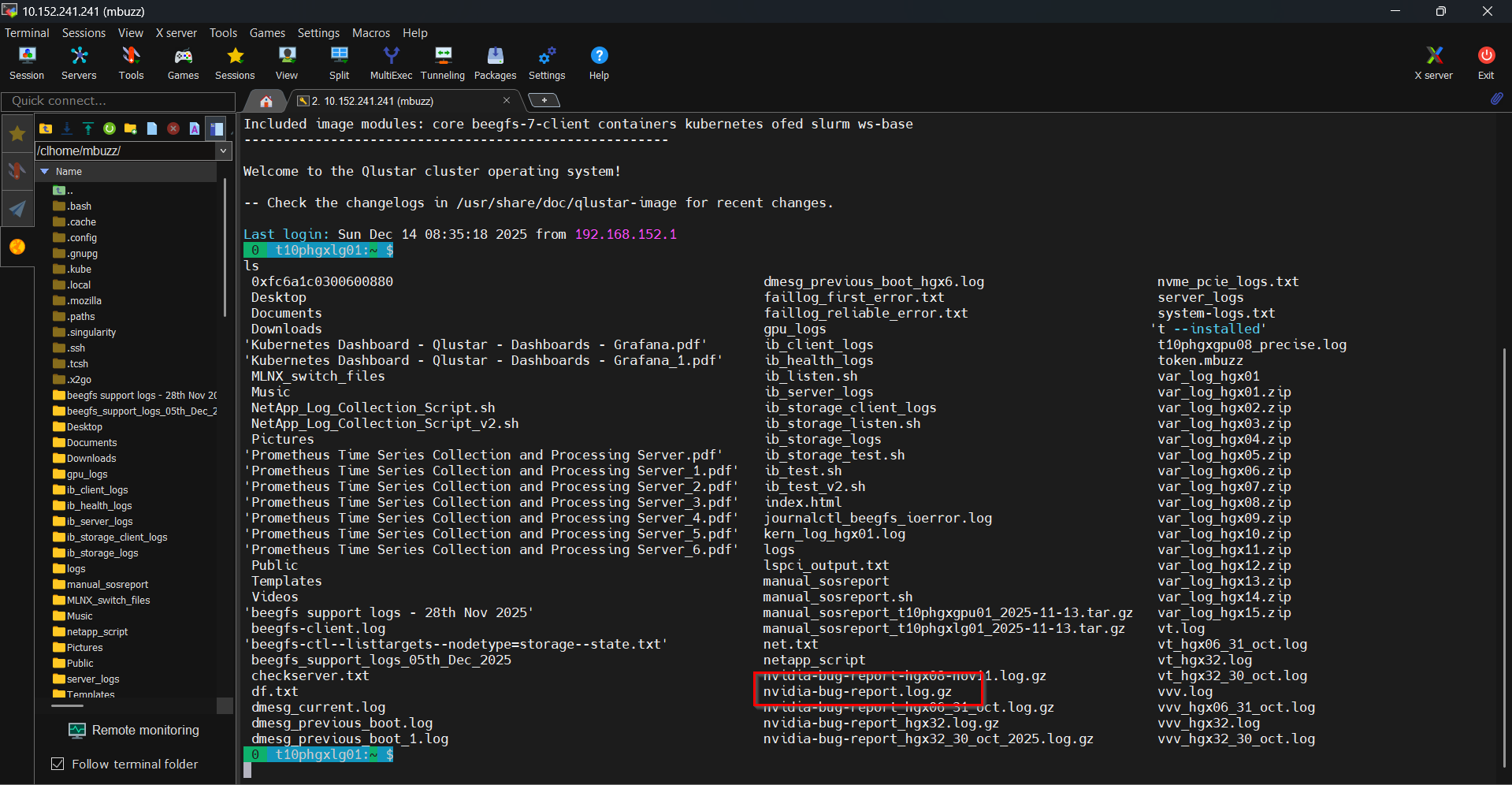Create a new folder in SFTP browser

[x=131, y=128]
